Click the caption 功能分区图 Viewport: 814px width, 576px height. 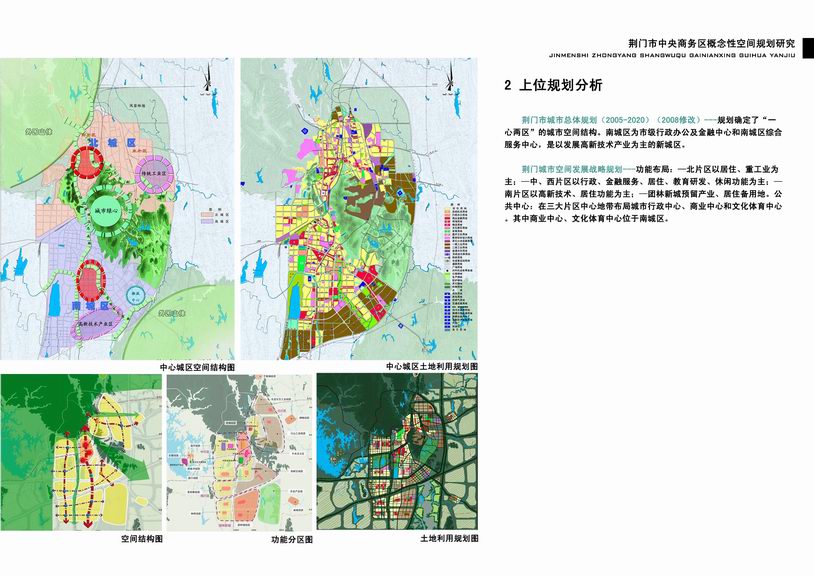tap(292, 540)
